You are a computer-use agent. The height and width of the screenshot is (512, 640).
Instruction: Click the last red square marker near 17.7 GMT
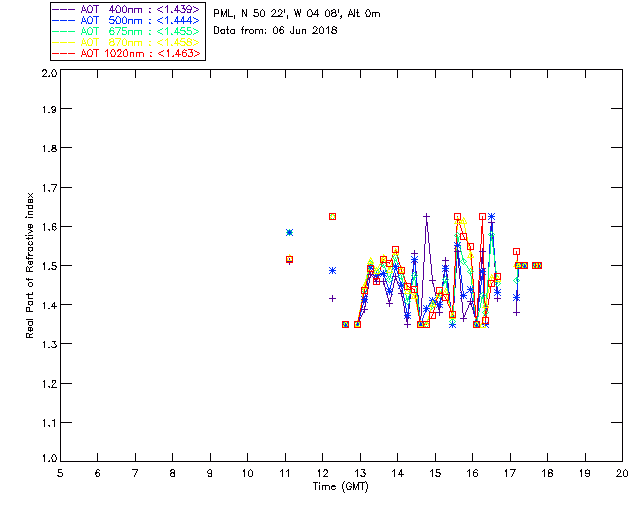tap(537, 265)
